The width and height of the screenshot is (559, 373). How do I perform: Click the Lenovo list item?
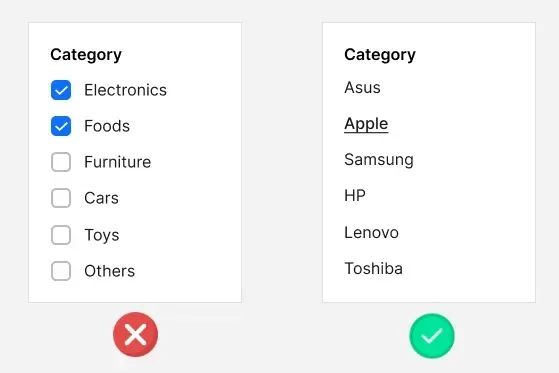coord(371,233)
